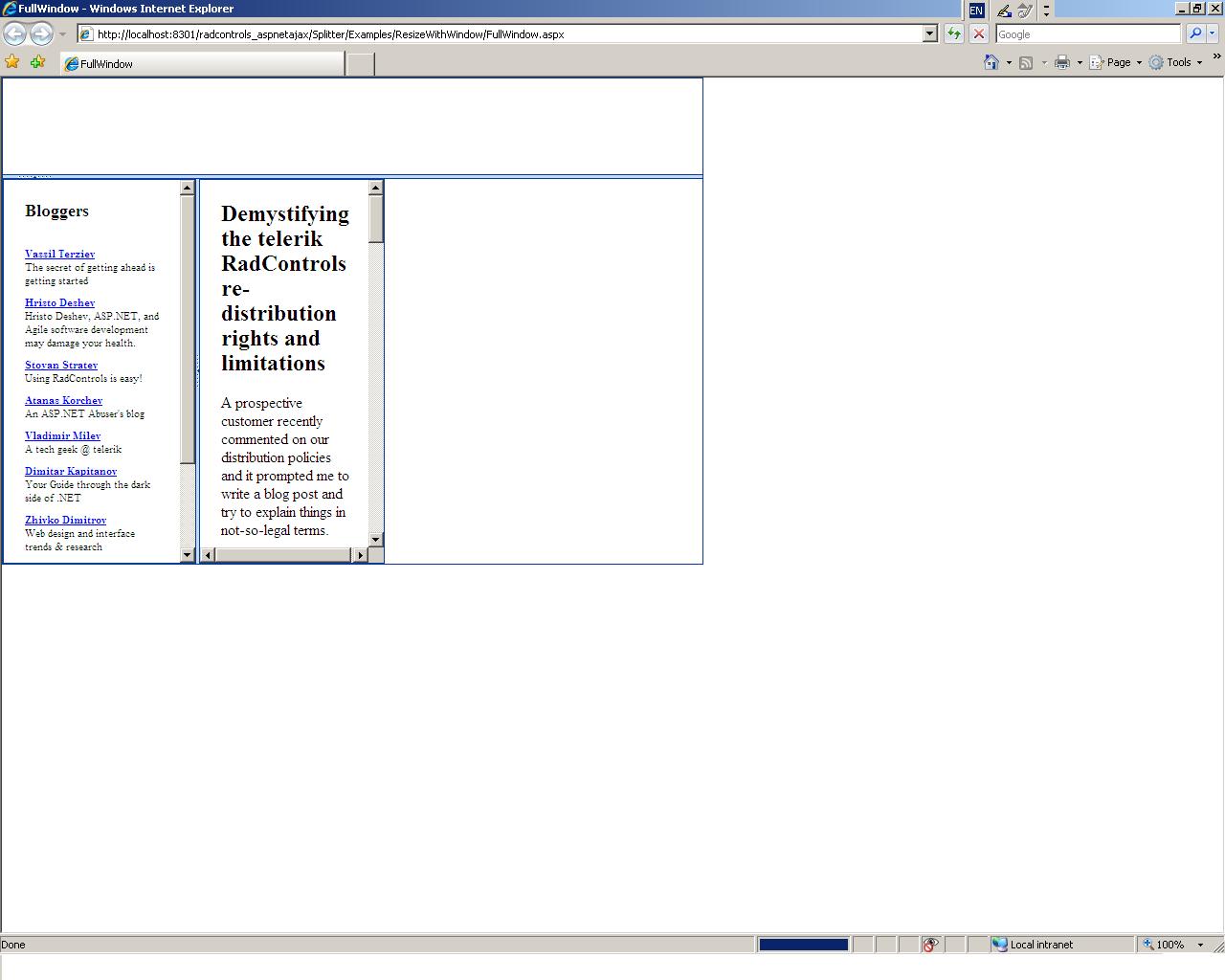Click the Demystifying the telerik RadControls heading
The image size is (1225, 980).
click(x=285, y=288)
